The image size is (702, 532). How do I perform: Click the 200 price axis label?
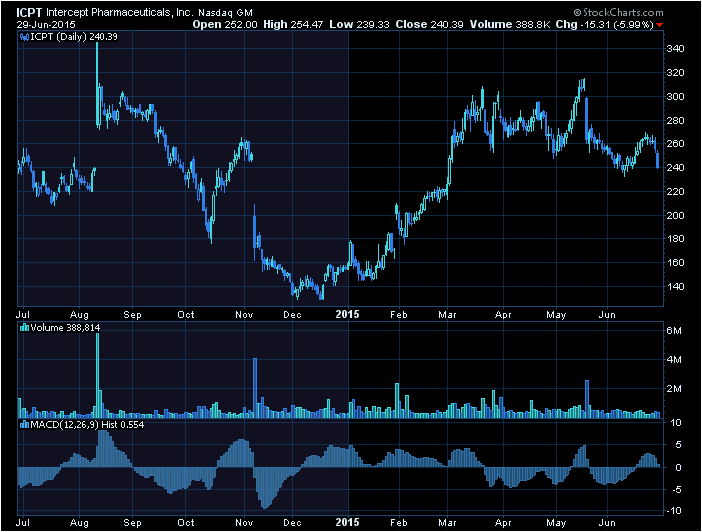point(675,215)
